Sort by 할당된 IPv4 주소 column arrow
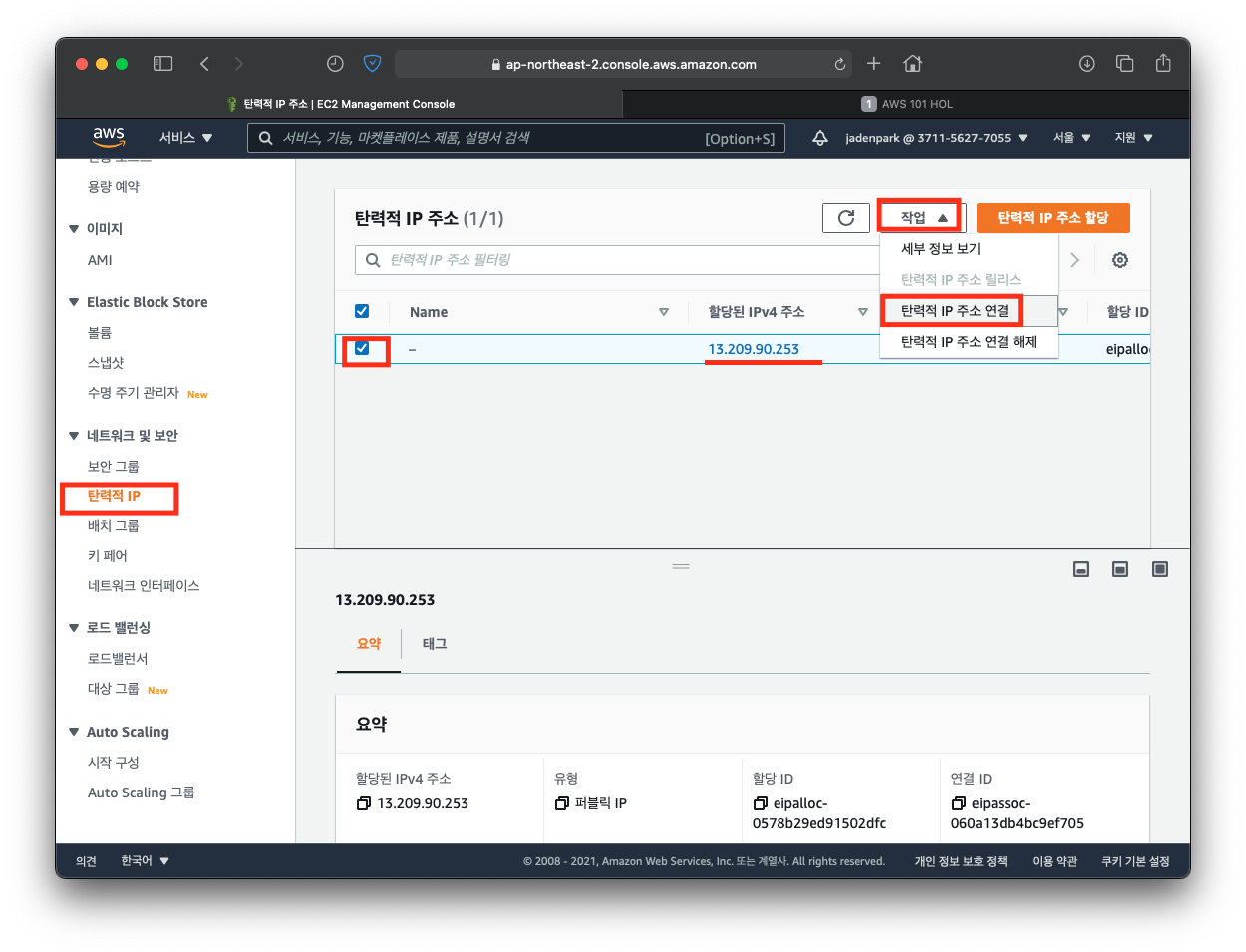 point(863,312)
